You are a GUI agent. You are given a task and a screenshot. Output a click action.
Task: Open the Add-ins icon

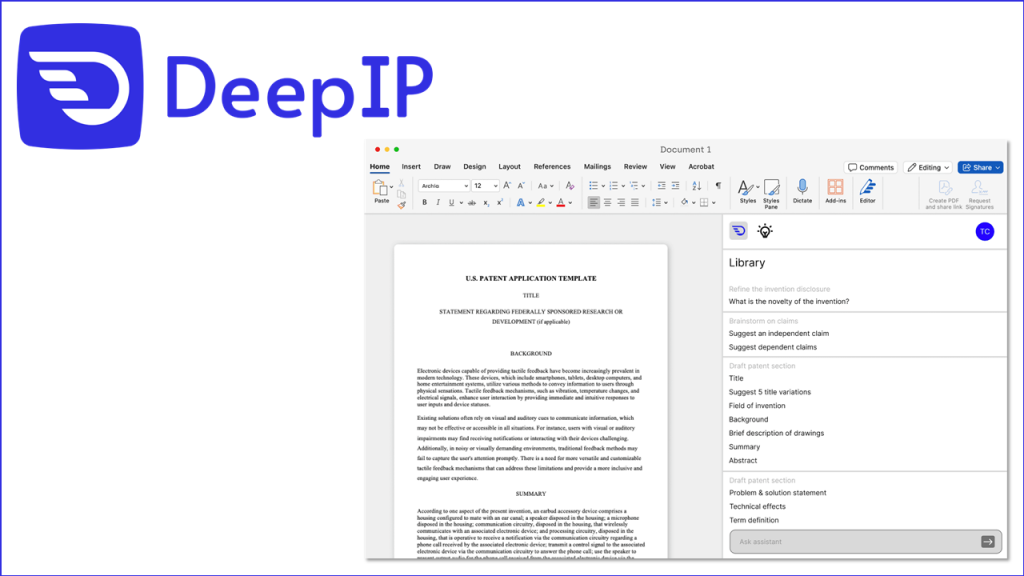835,188
